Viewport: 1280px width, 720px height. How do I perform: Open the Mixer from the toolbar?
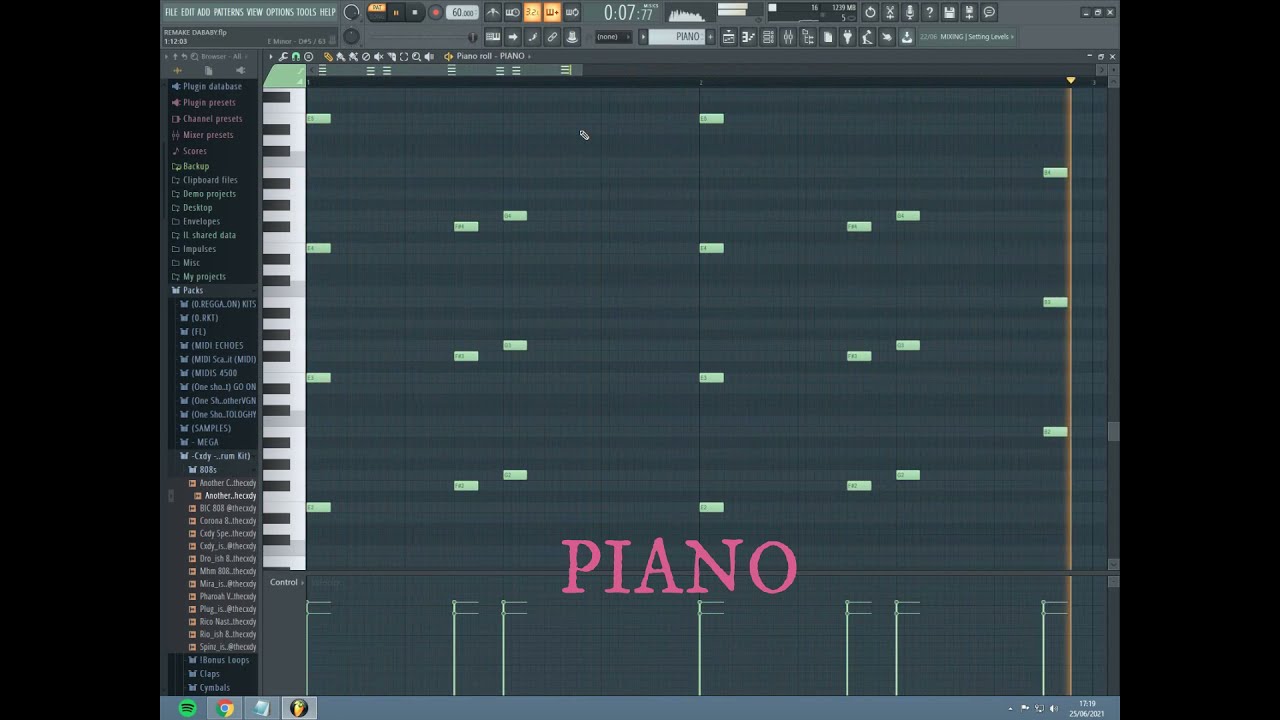(x=788, y=37)
